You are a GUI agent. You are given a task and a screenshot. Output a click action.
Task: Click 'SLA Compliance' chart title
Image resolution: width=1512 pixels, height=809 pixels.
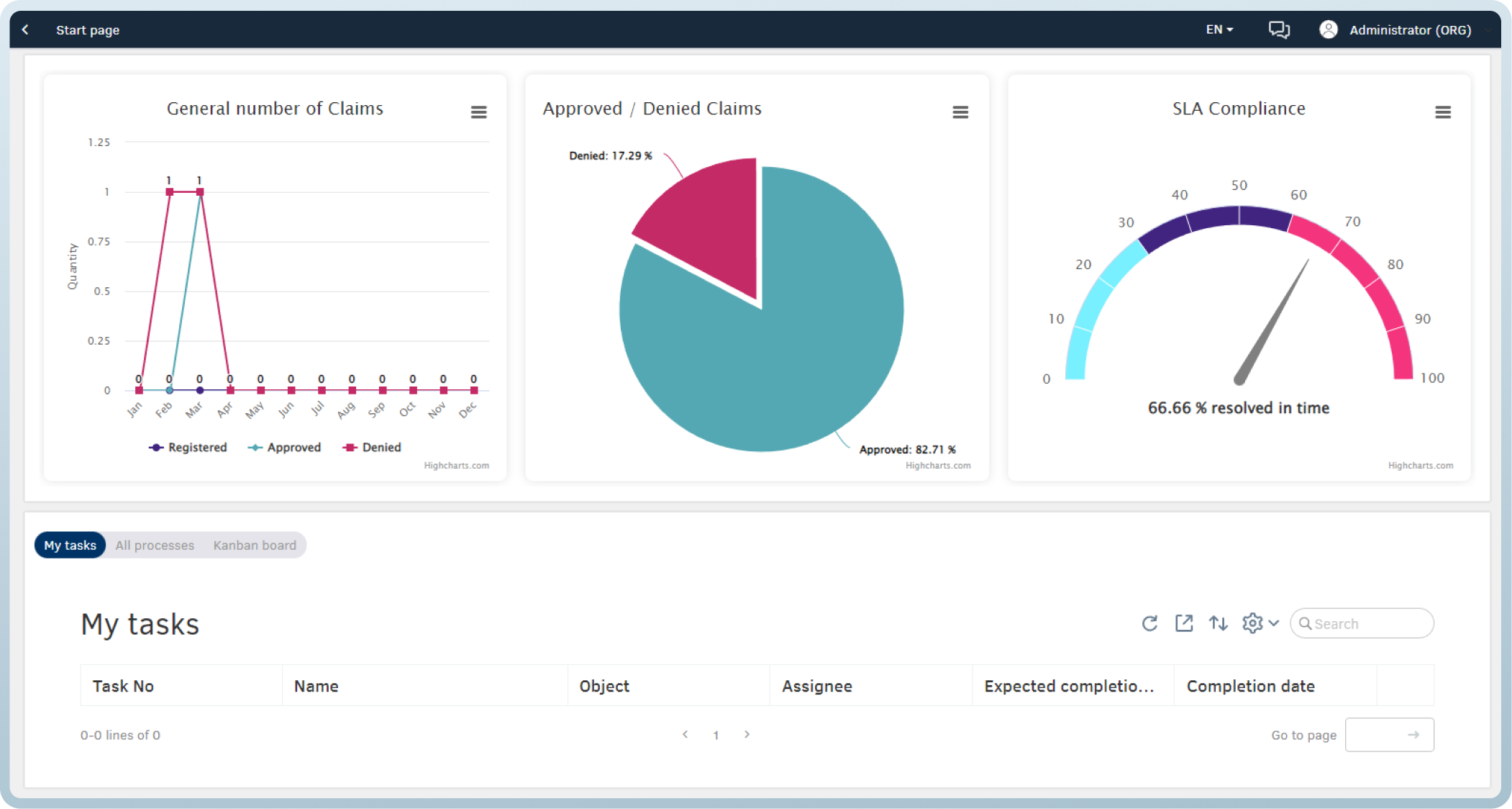[x=1239, y=109]
